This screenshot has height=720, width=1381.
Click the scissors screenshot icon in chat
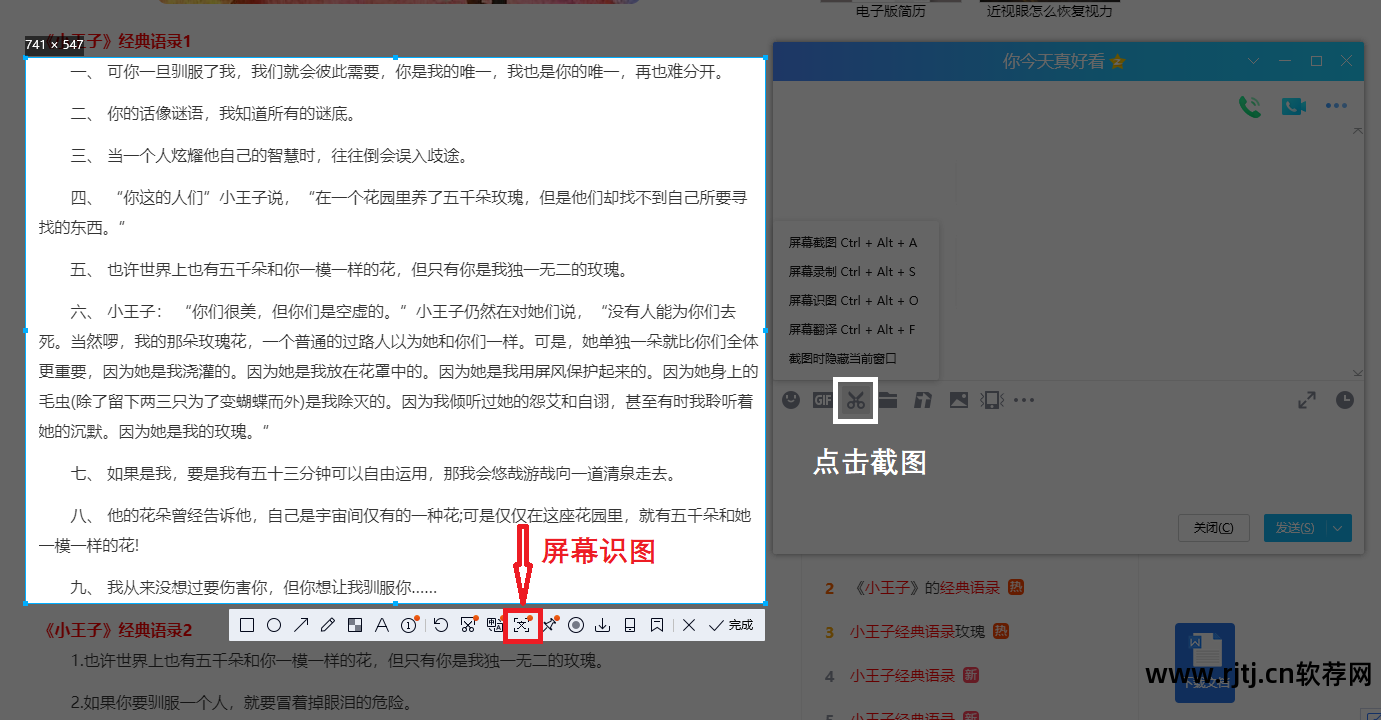pyautogui.click(x=855, y=400)
